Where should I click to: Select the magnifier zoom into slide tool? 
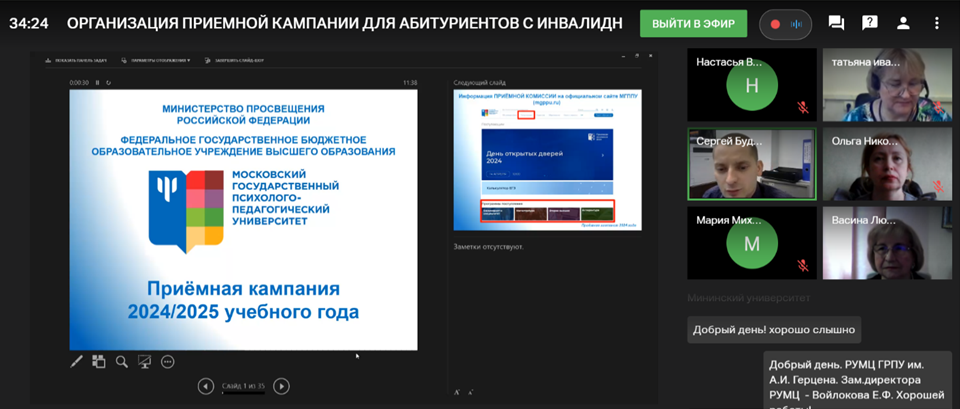point(122,362)
